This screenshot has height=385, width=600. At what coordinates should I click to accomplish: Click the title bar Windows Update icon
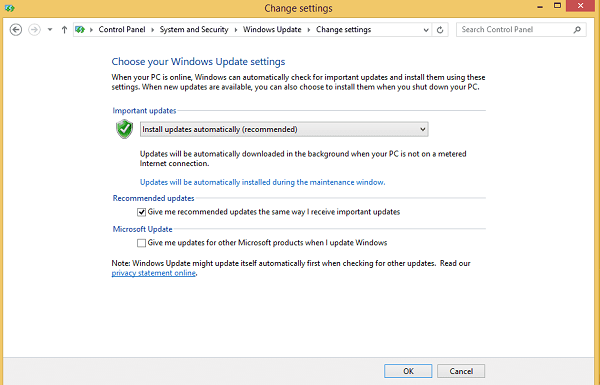tap(10, 8)
